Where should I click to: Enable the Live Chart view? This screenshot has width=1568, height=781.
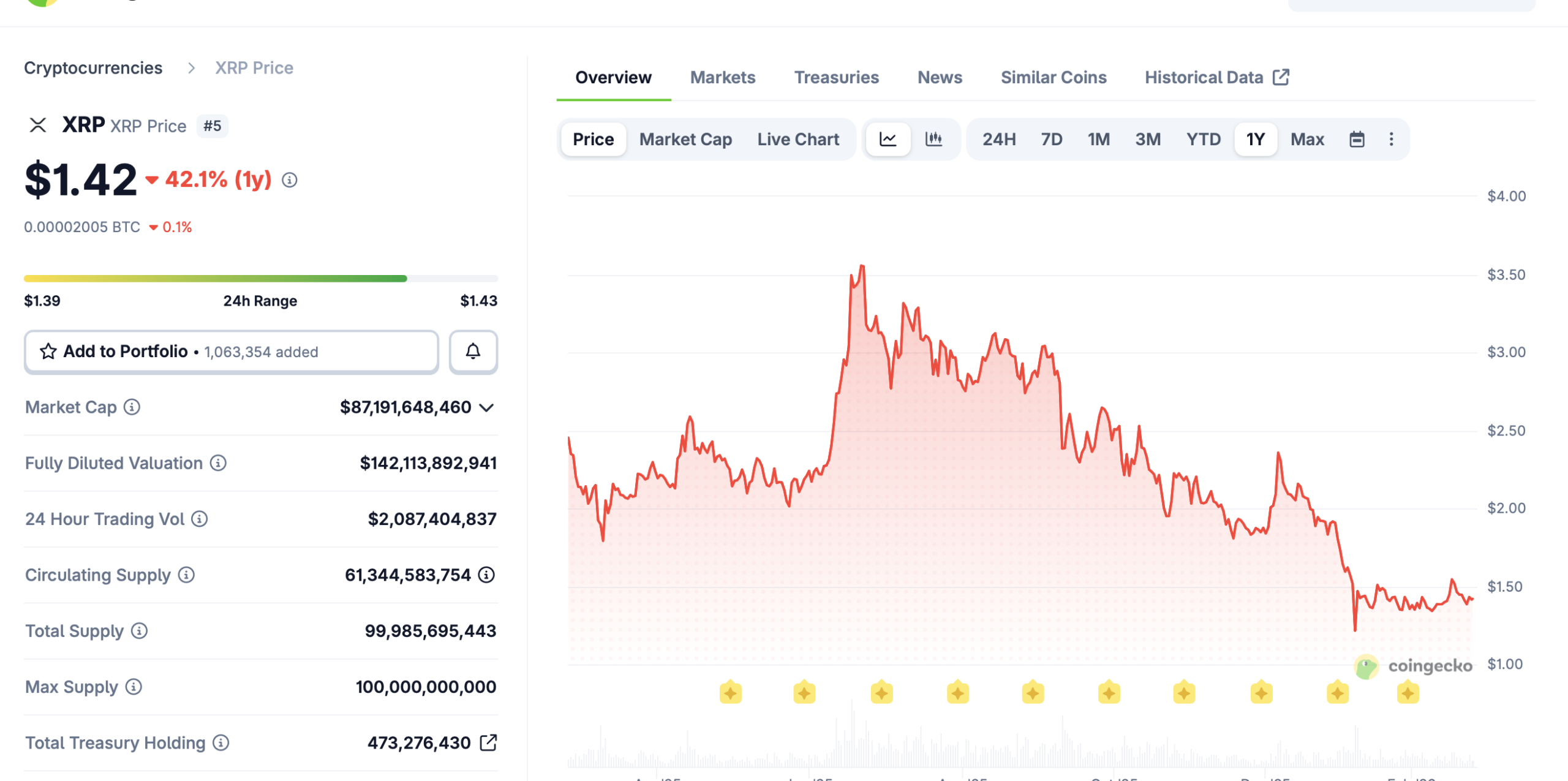point(797,139)
